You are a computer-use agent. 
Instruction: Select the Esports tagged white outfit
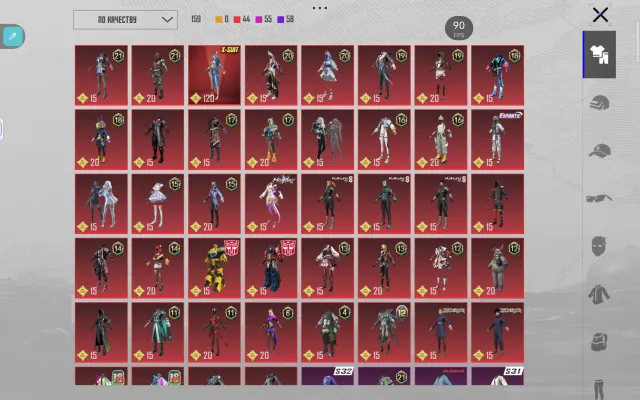(498, 140)
